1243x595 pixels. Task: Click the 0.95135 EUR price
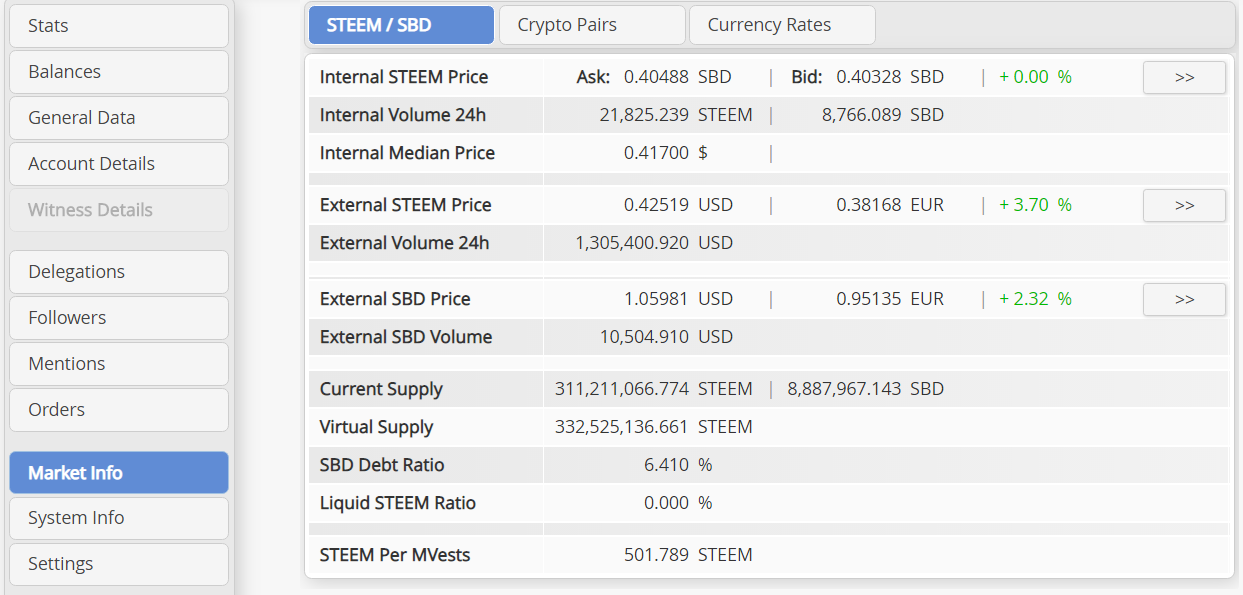(x=890, y=299)
